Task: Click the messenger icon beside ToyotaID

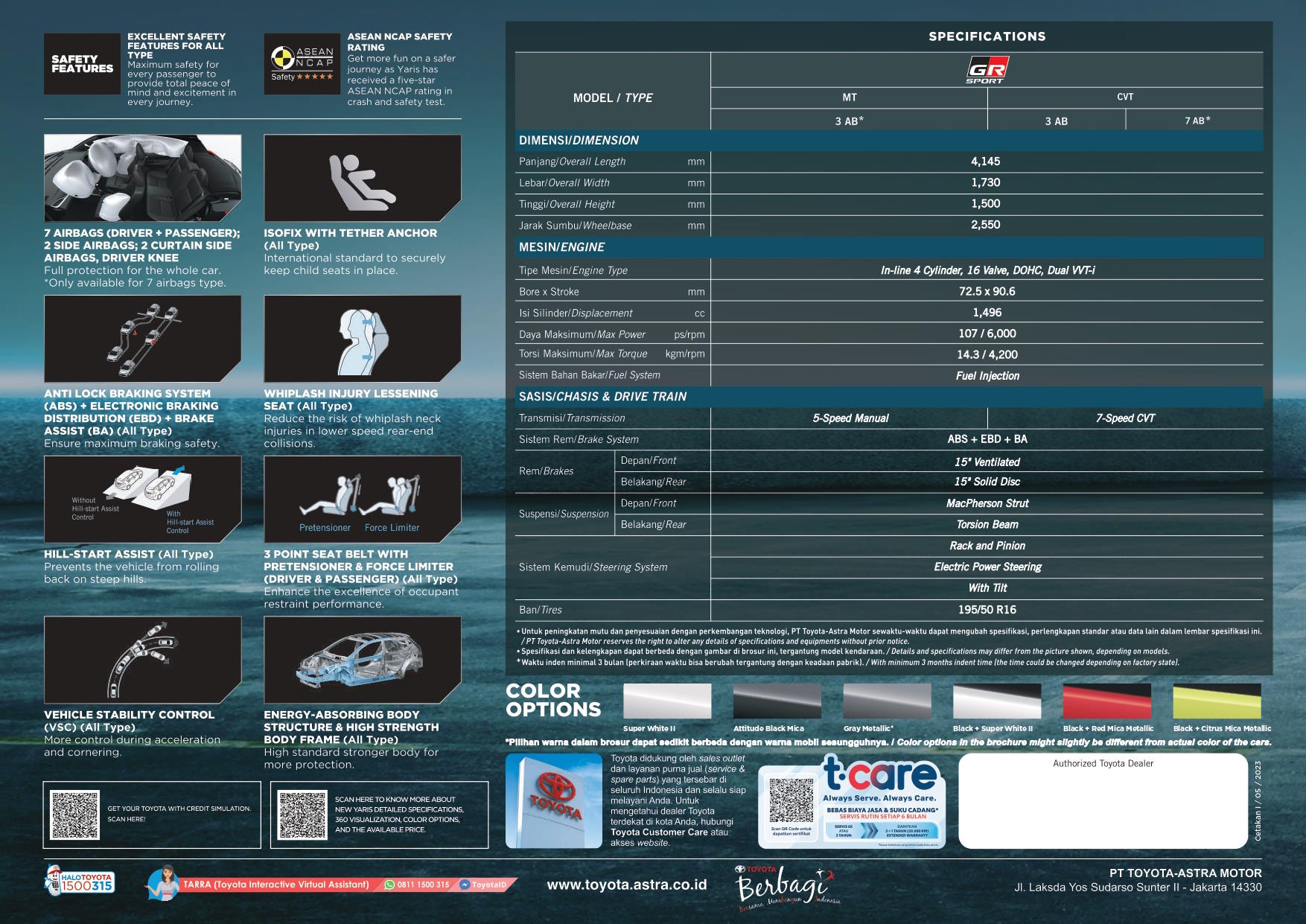Action: (x=465, y=885)
